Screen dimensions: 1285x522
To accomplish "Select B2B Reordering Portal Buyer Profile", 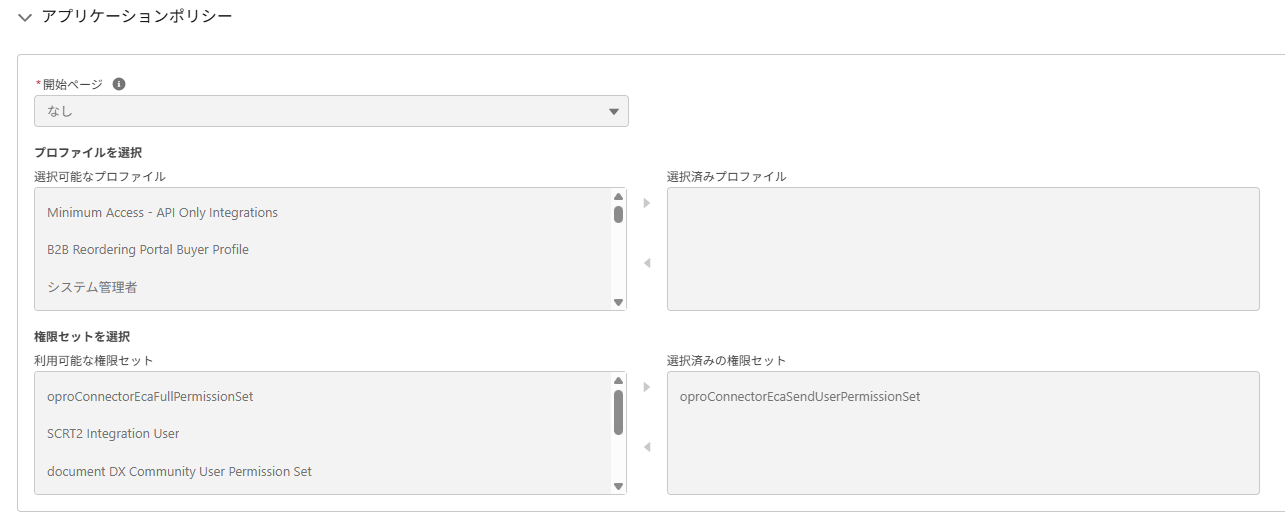I will 148,250.
